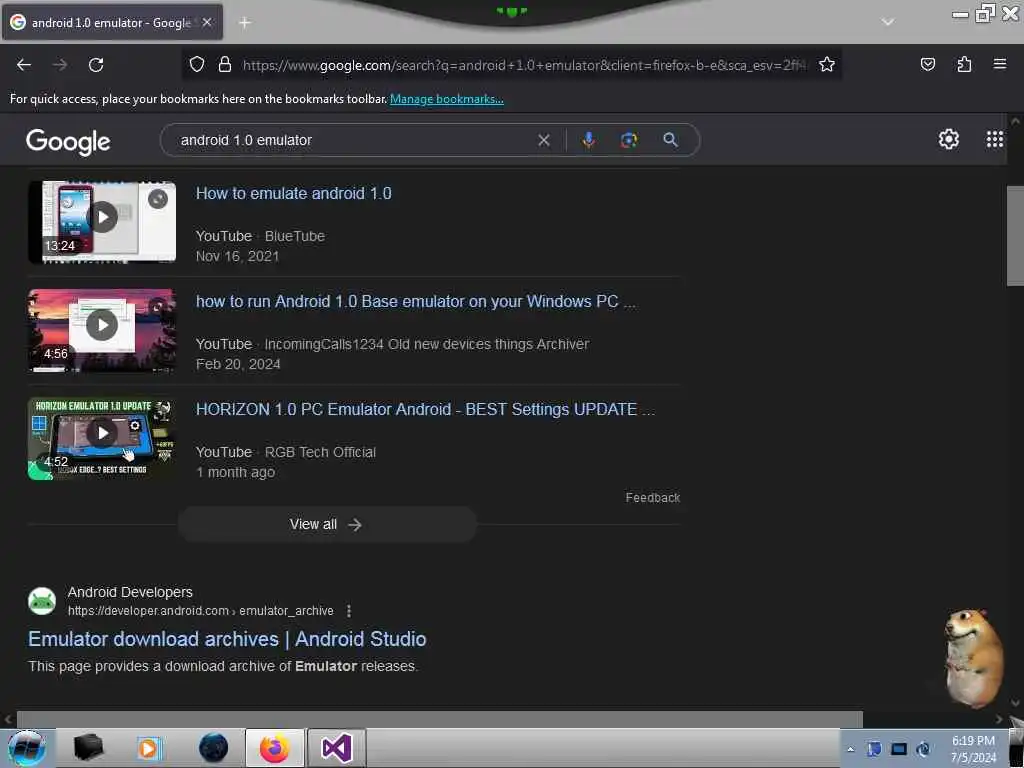Click the hamster desktop mascot

pyautogui.click(x=972, y=658)
